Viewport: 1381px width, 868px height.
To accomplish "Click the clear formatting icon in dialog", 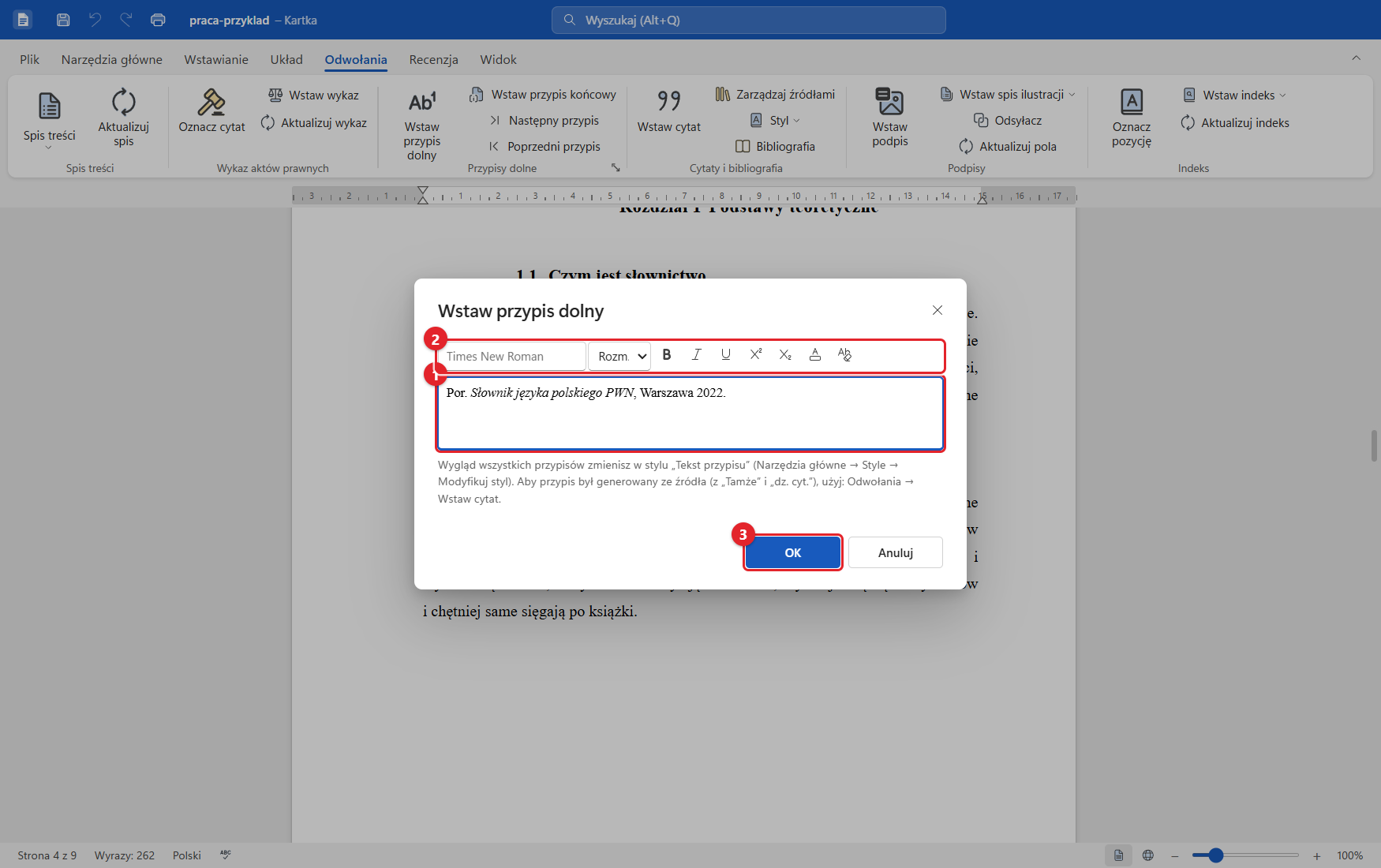I will (844, 355).
